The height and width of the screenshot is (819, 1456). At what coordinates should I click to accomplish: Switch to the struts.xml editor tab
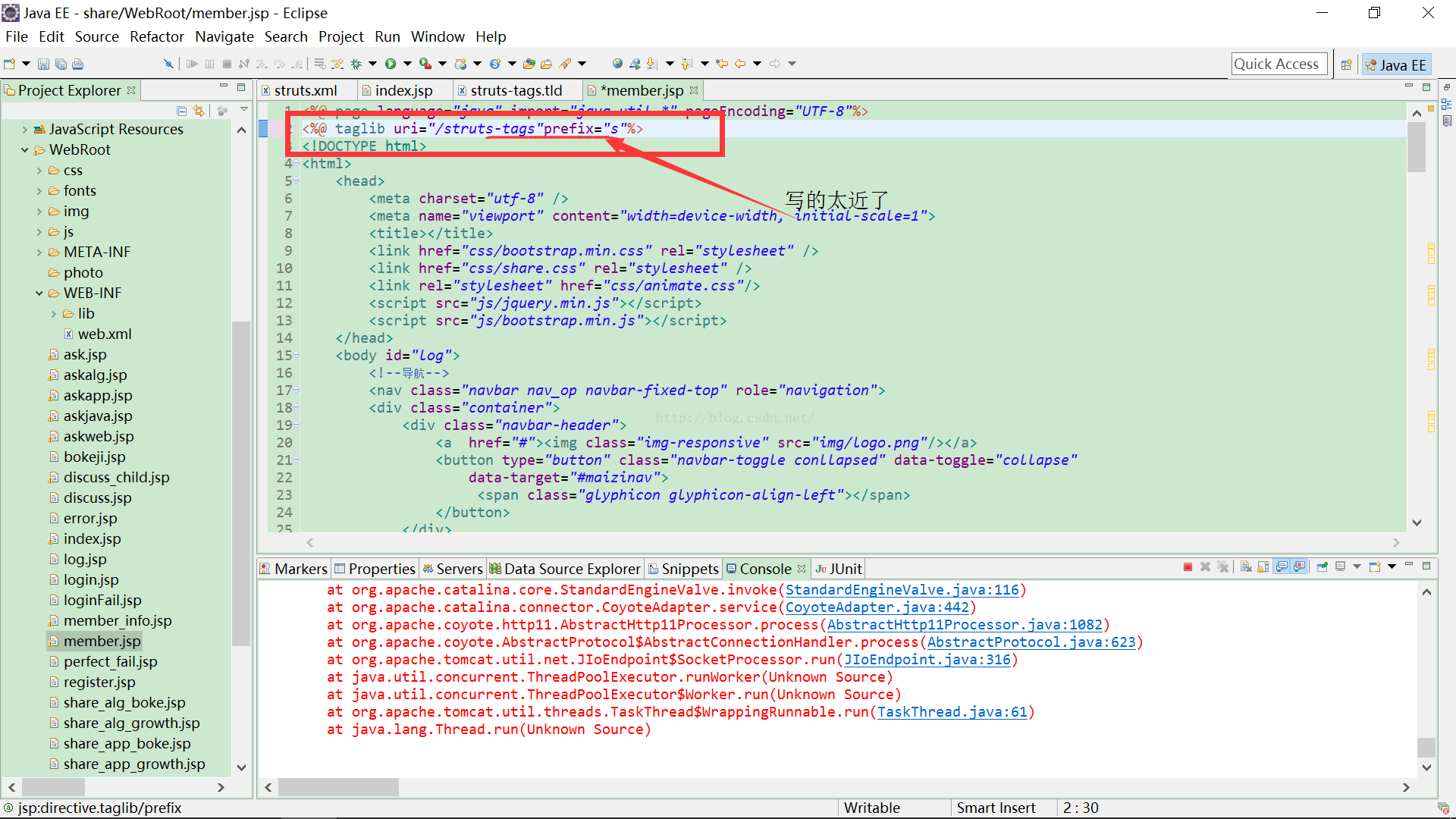point(305,90)
